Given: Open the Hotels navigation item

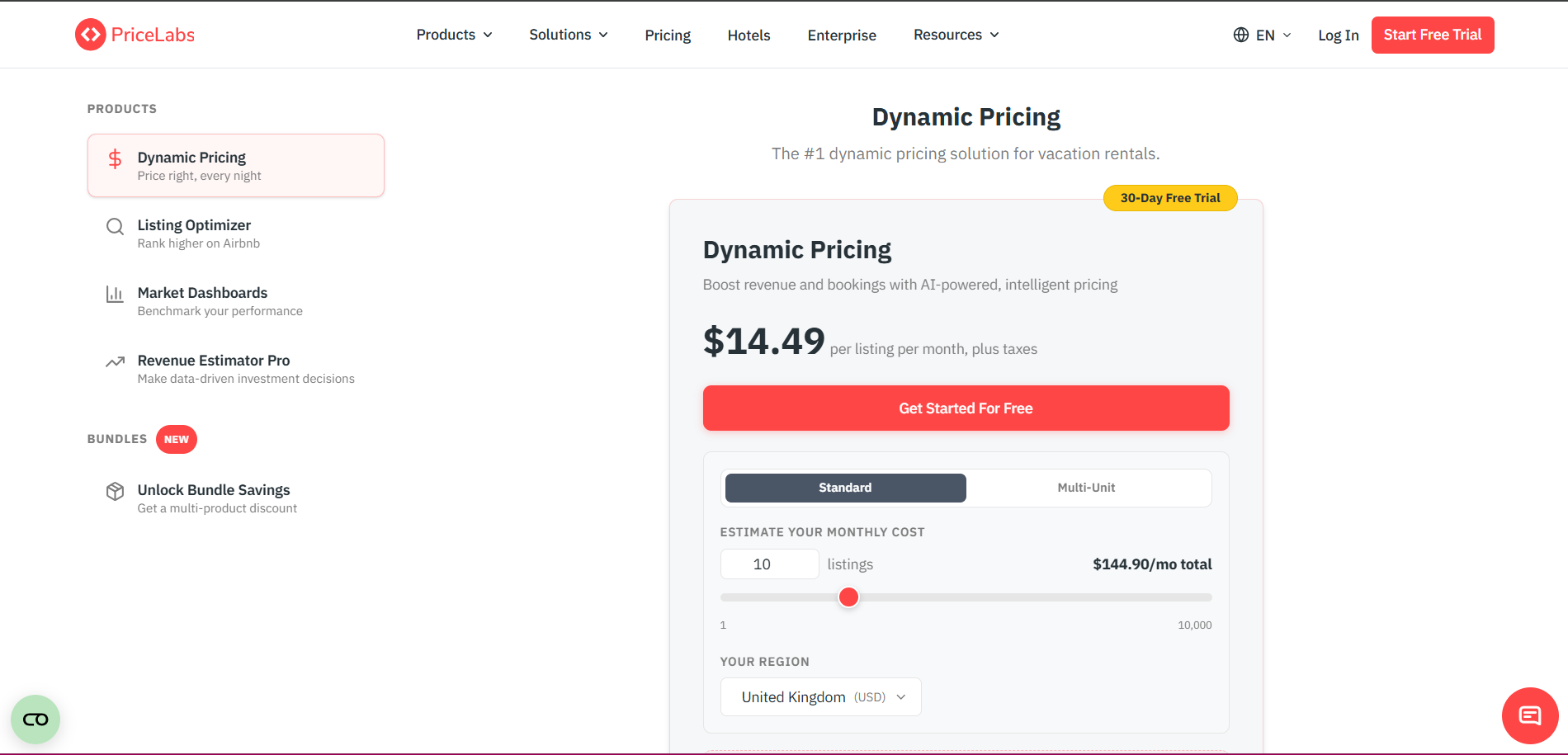Looking at the screenshot, I should (749, 35).
